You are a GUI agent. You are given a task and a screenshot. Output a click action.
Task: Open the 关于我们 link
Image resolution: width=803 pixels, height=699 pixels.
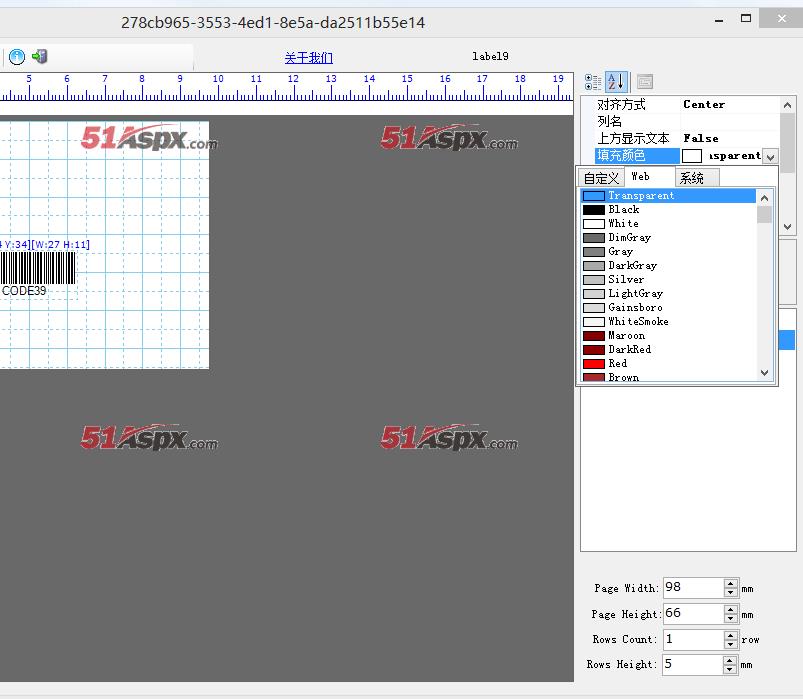[x=309, y=57]
